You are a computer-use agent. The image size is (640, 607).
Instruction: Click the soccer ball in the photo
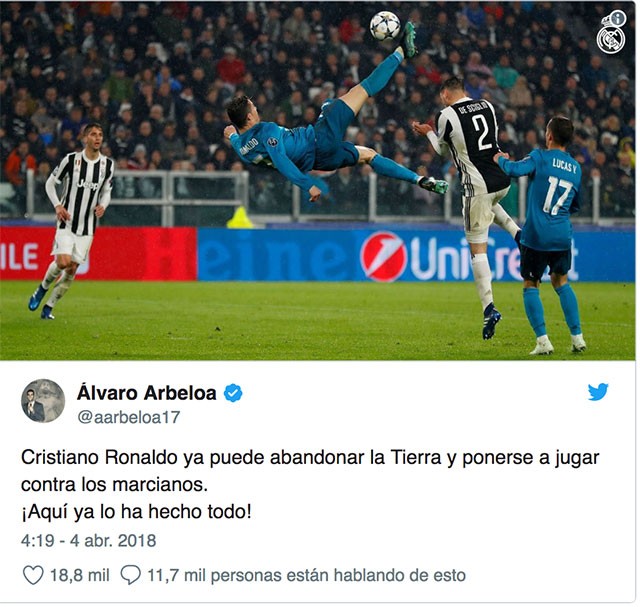(385, 26)
